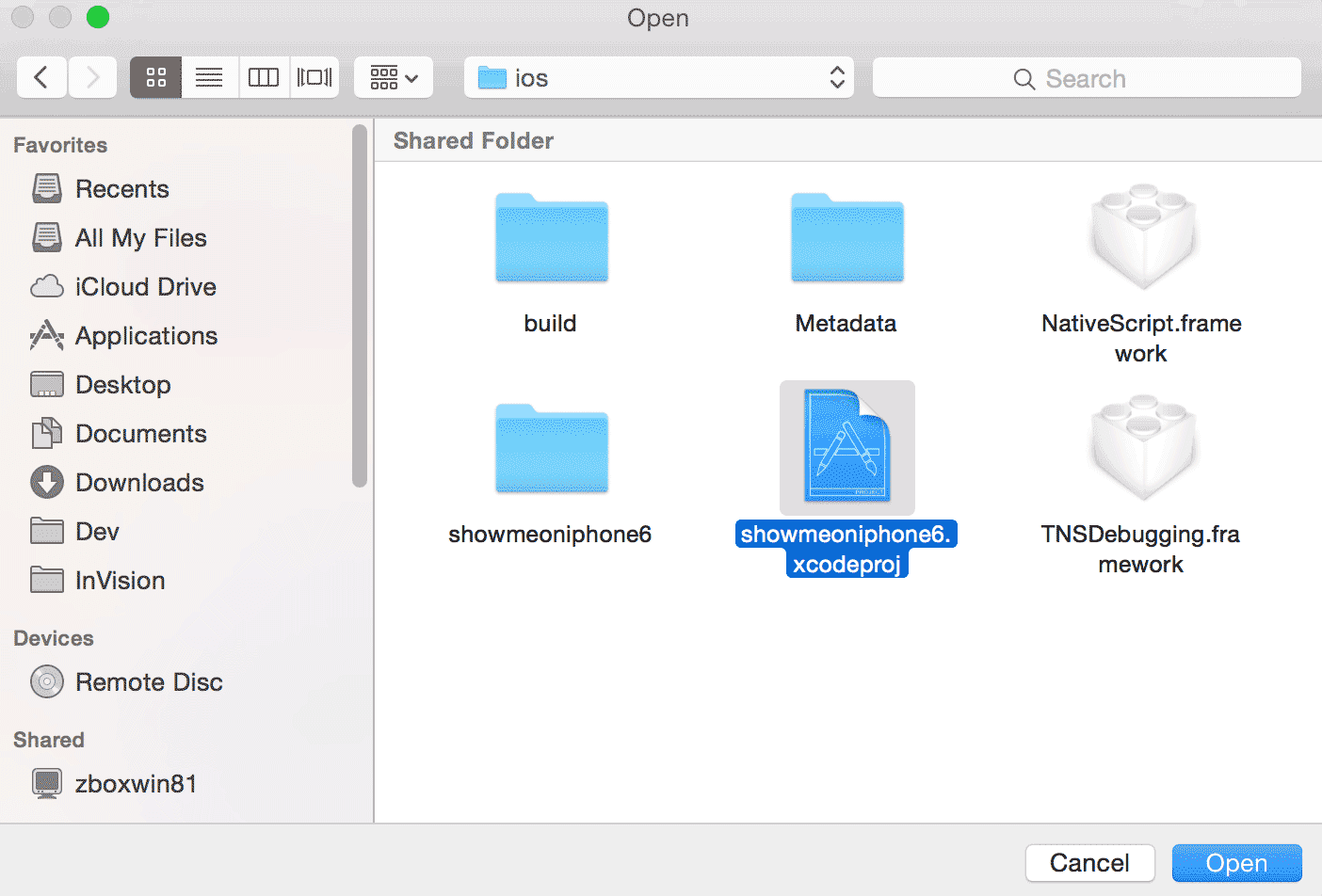Switch to list view
1322x896 pixels.
209,77
